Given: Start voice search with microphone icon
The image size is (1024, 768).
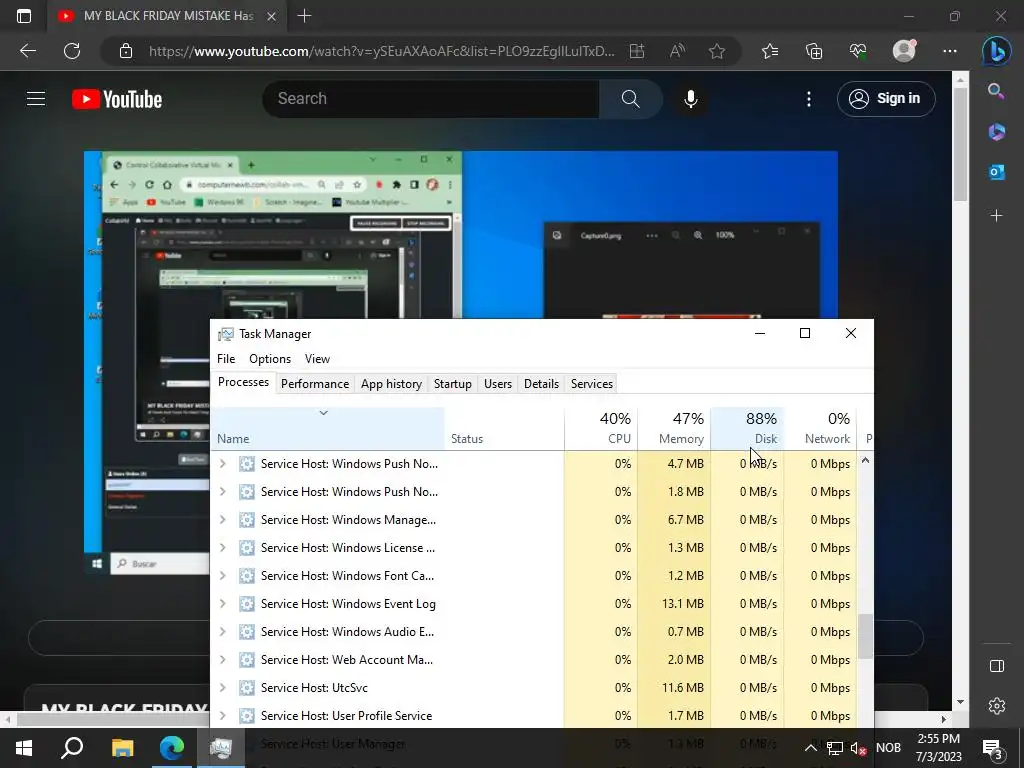Looking at the screenshot, I should pyautogui.click(x=690, y=99).
